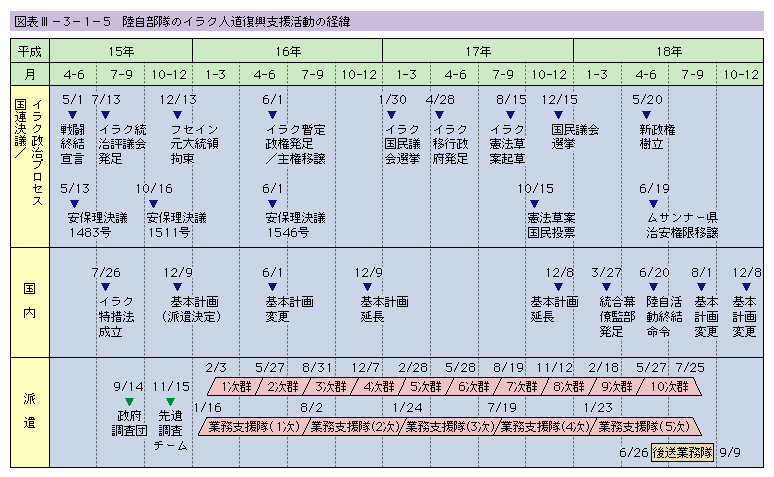Click the blue triangle above 新政権樹立

pyautogui.click(x=647, y=115)
